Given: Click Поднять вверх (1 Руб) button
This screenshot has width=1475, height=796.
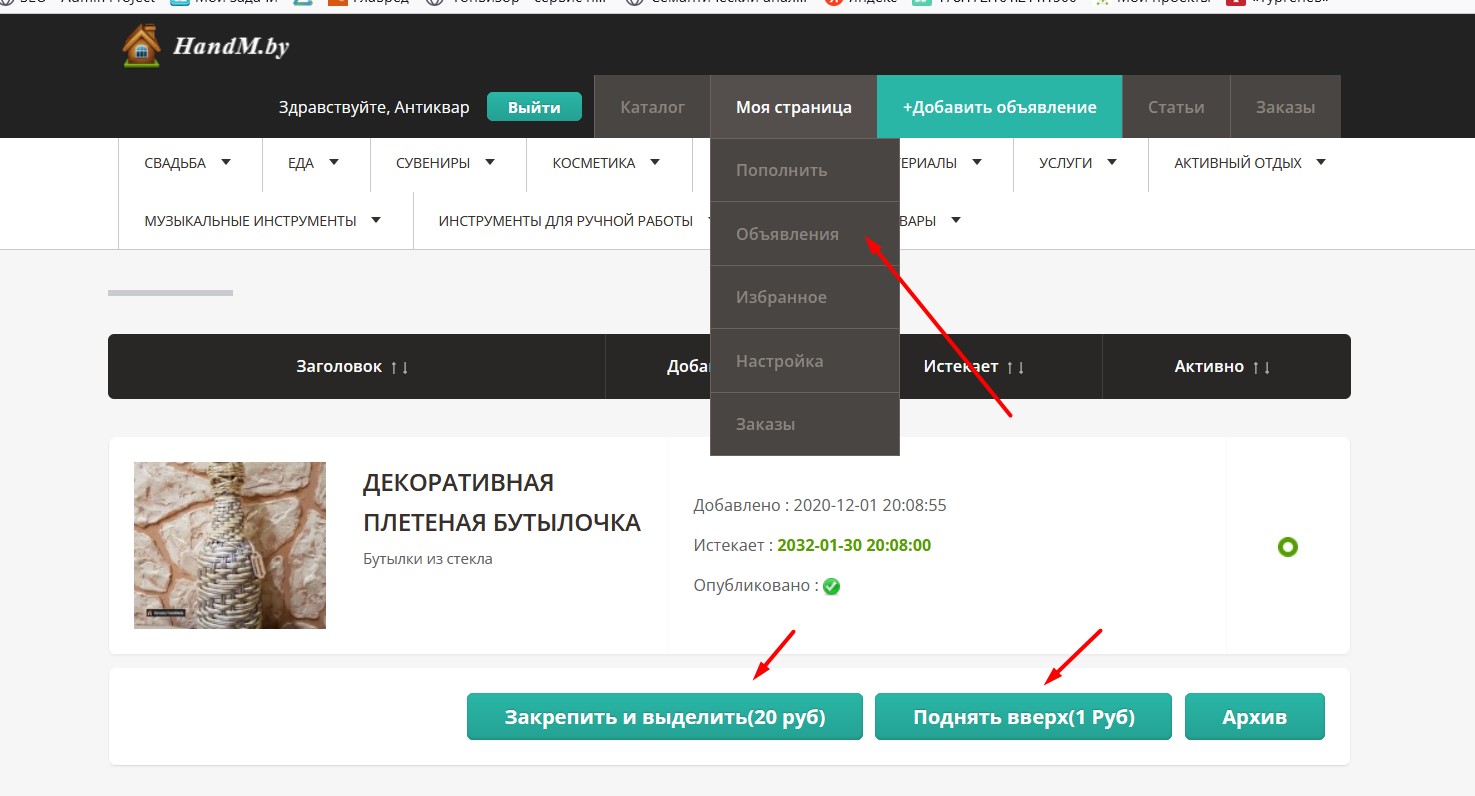Looking at the screenshot, I should [x=1023, y=717].
